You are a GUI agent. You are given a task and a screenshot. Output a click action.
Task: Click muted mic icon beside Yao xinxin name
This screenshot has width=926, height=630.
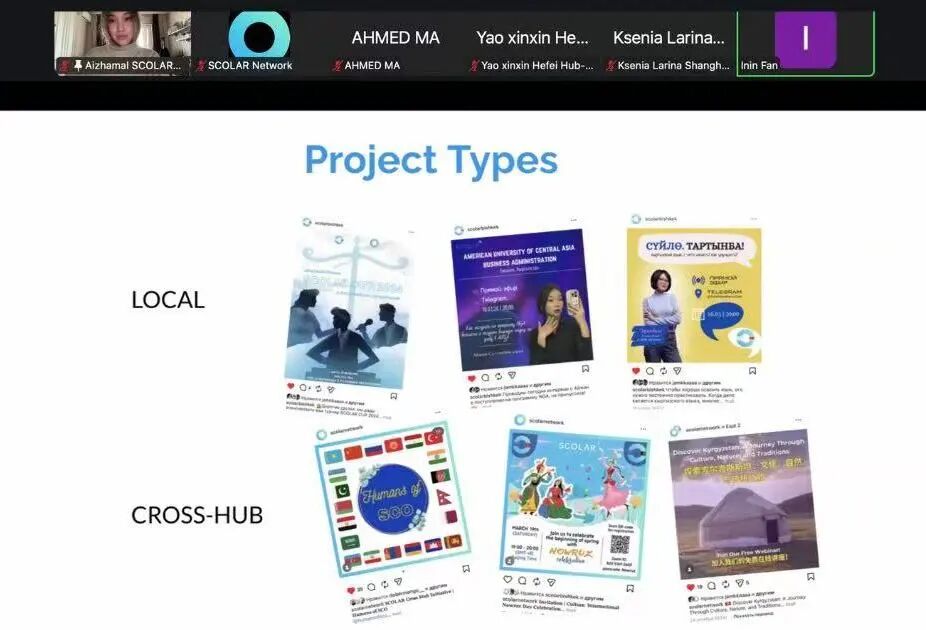(x=474, y=66)
